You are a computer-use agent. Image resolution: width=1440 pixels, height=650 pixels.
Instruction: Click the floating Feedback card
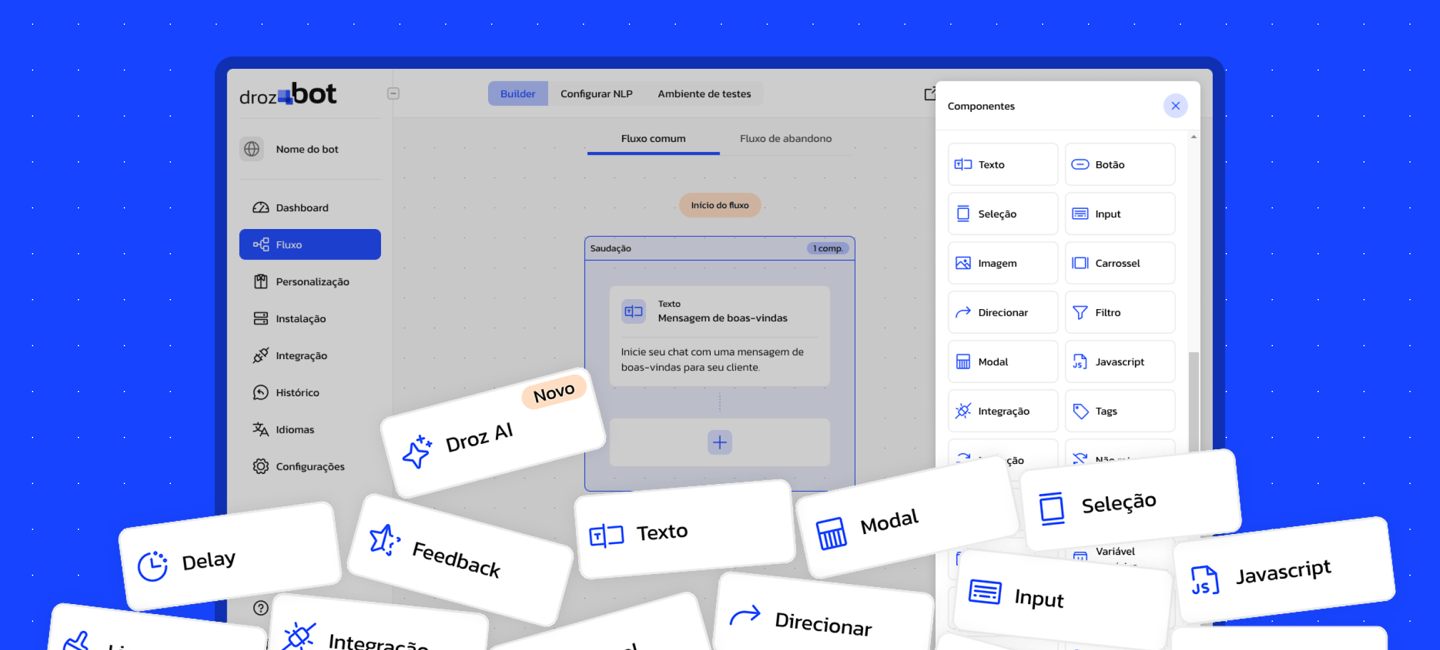(460, 559)
